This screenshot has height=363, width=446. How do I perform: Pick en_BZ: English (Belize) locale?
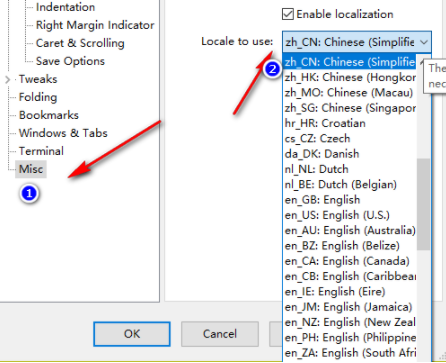coord(350,246)
